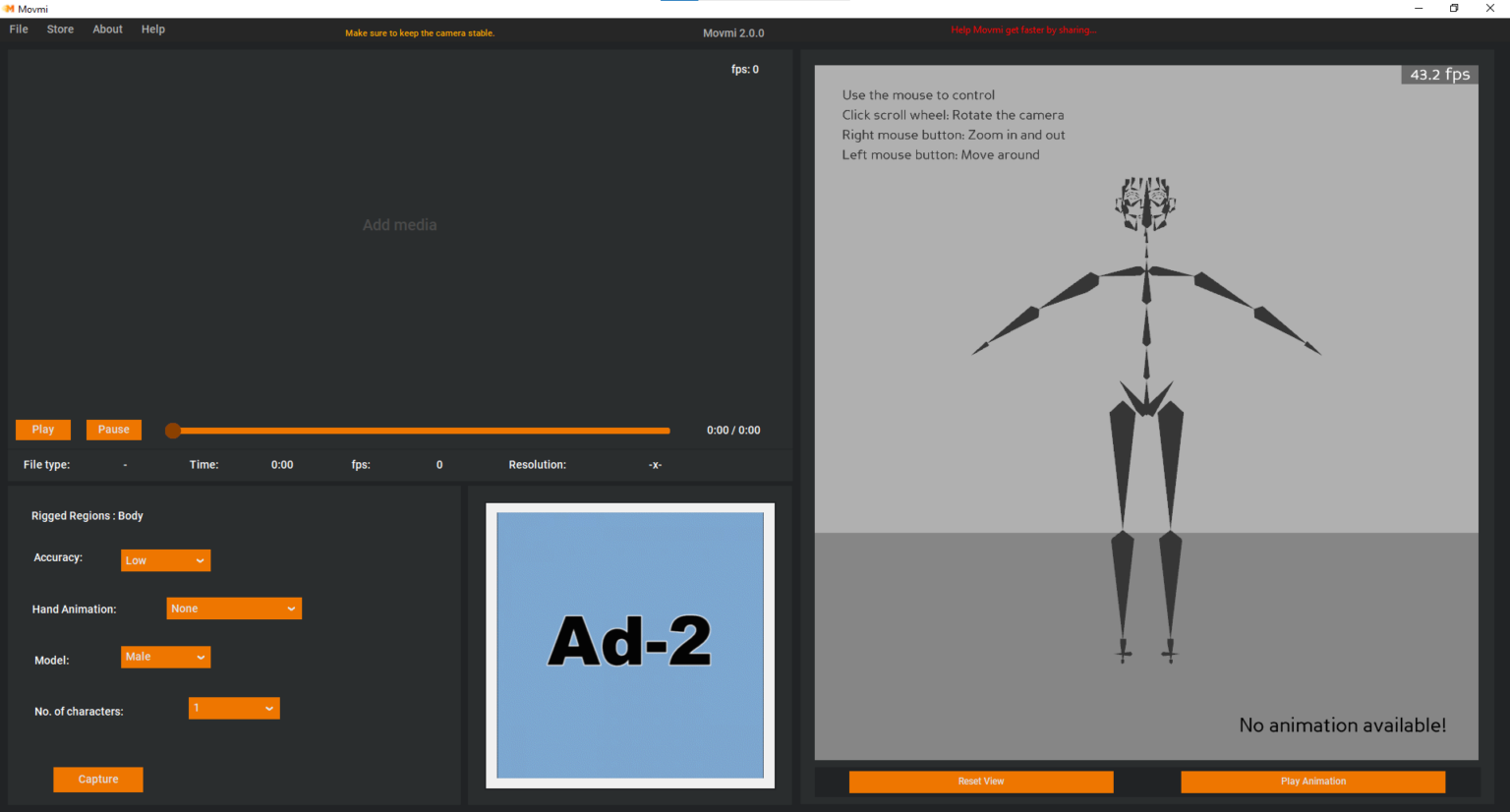
Task: Click the Capture button
Action: [97, 779]
